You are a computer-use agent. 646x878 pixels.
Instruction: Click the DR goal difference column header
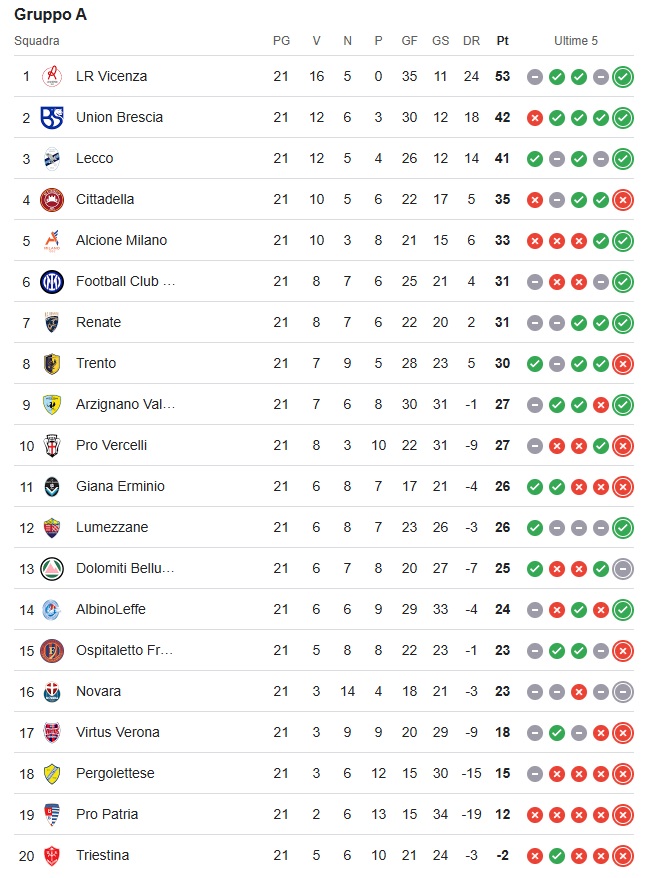(x=471, y=41)
